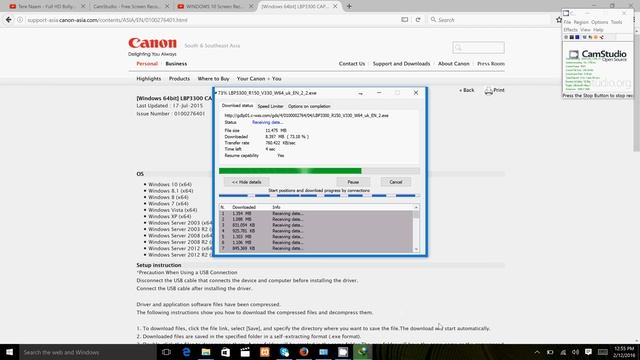Open File Explorer from taskbar
This screenshot has width=640, height=360.
pyautogui.click(x=206, y=352)
